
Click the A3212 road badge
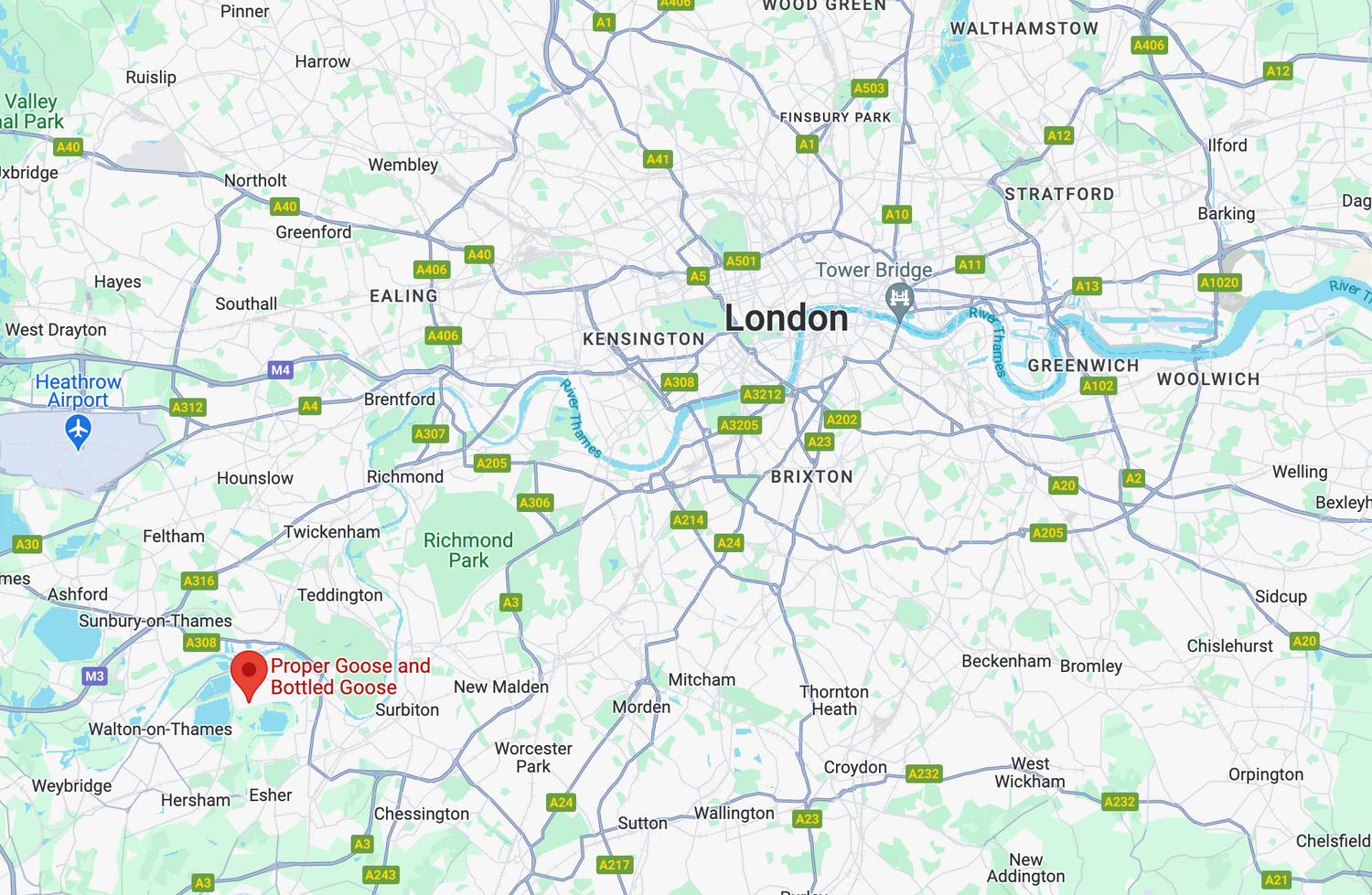763,395
